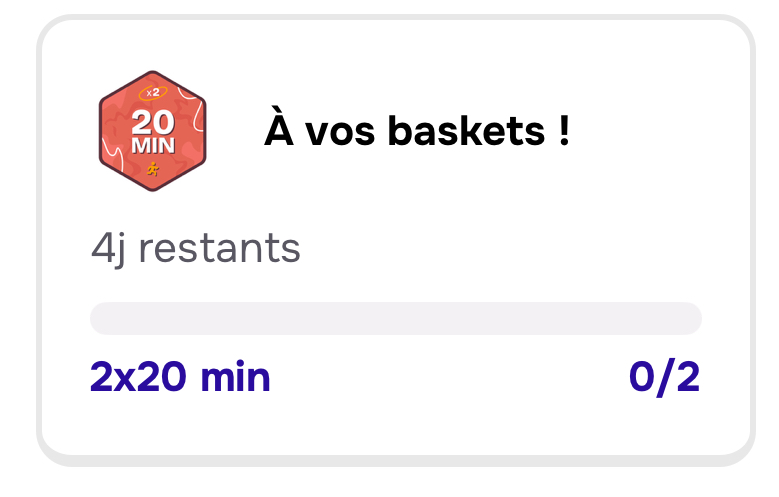Click the red hexagon 20 MIN badge
This screenshot has width=779, height=497.
click(x=152, y=132)
